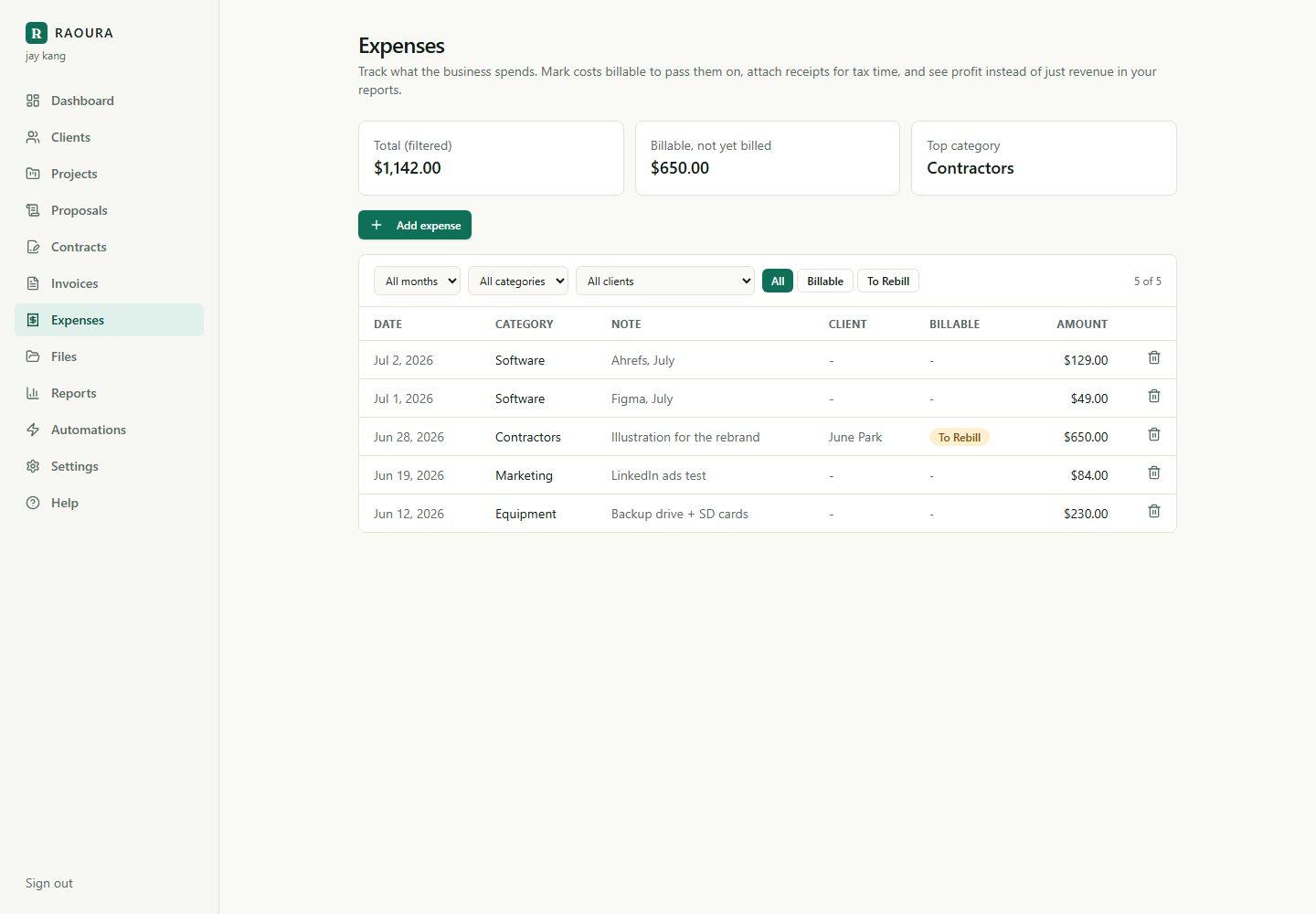Viewport: 1316px width, 914px height.
Task: Open Settings label in sidebar
Action: pyautogui.click(x=75, y=466)
